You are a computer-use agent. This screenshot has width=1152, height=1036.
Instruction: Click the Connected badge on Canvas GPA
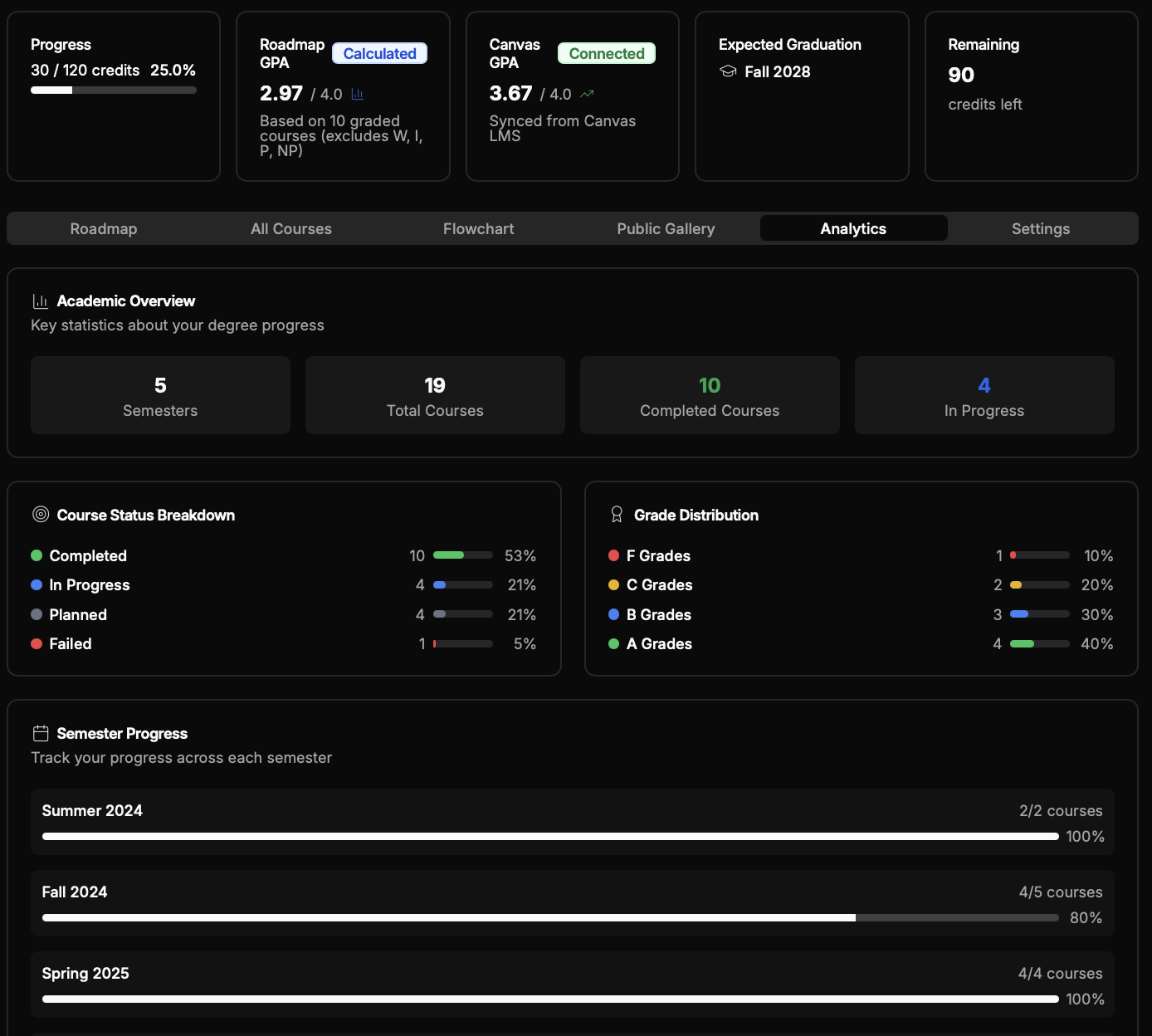[x=606, y=52]
